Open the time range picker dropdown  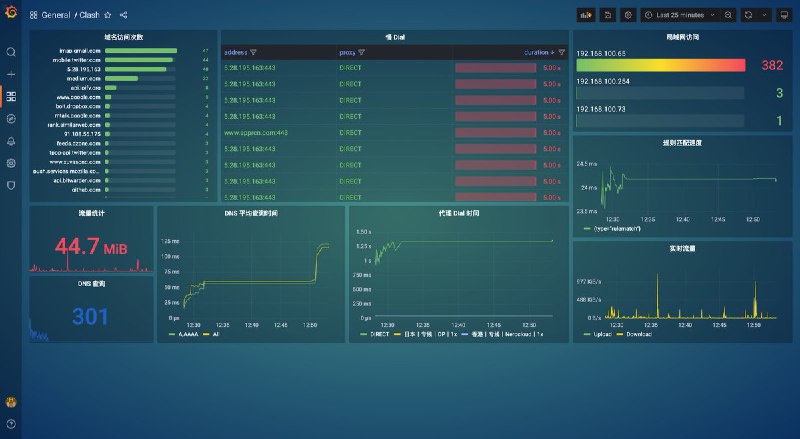click(678, 15)
